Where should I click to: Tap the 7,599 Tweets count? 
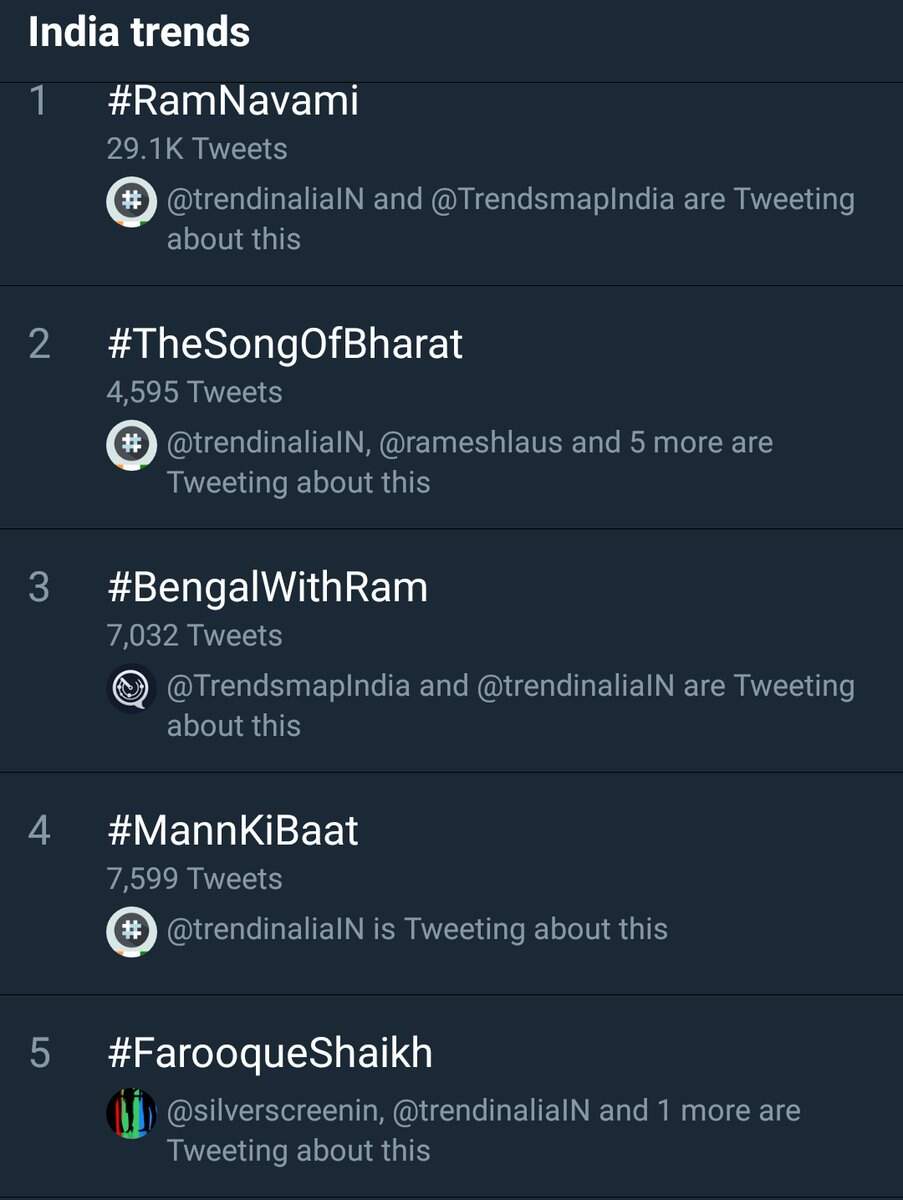point(194,879)
